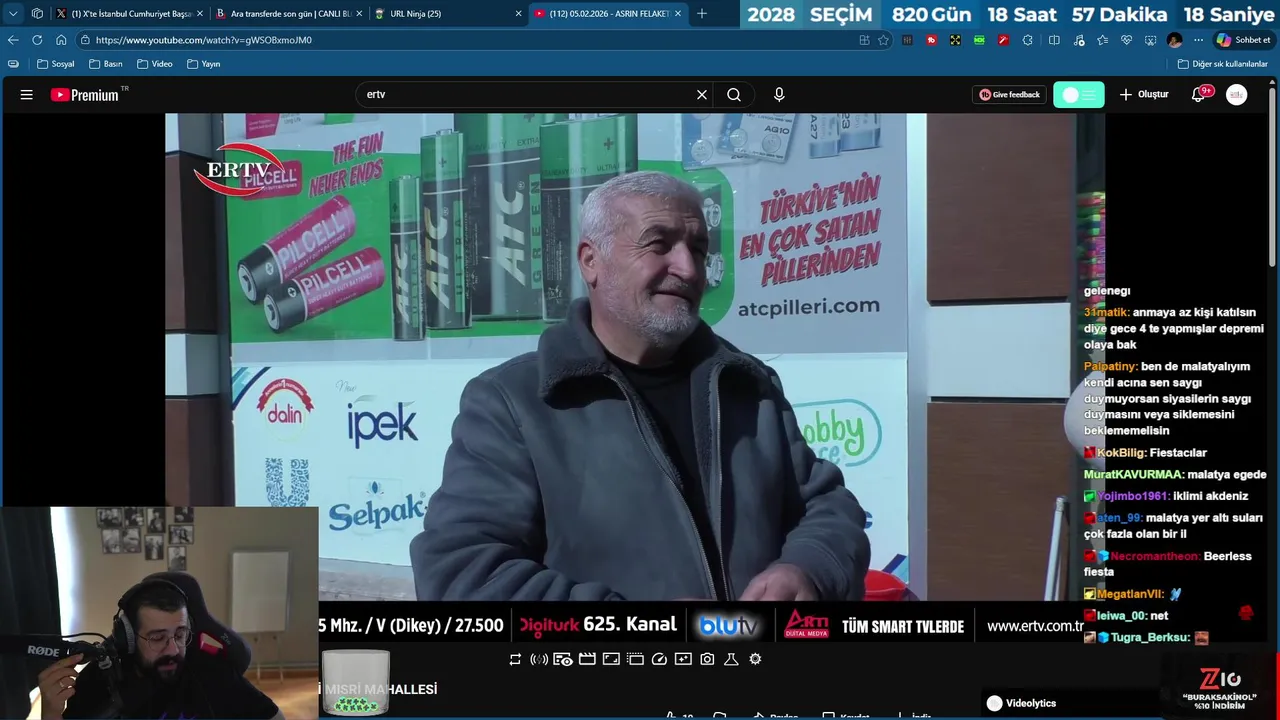Screen dimensions: 1280x720
Task: Open YouTube notifications bell
Action: (x=1198, y=95)
